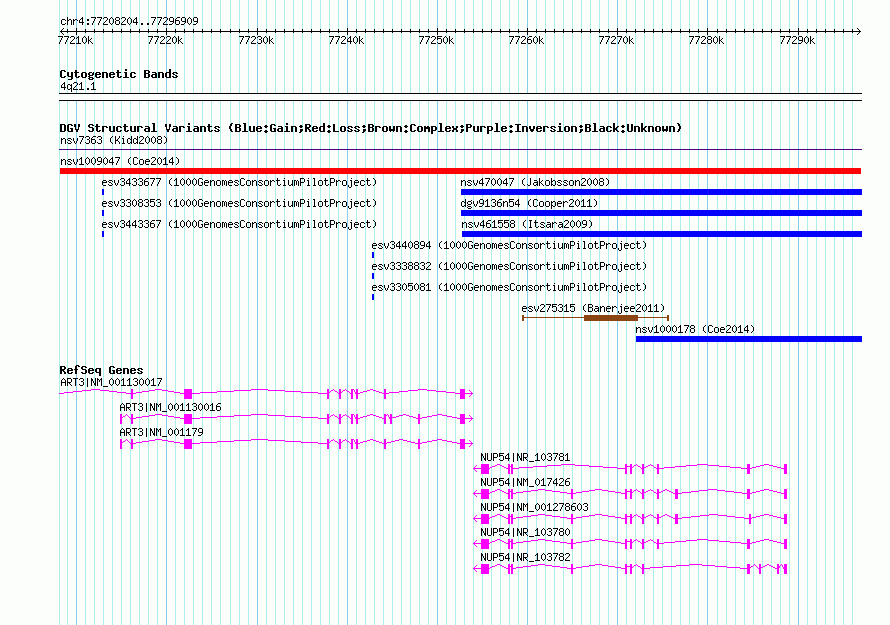Click the 77270k ruler tick label
890x625 pixels.
tap(616, 40)
